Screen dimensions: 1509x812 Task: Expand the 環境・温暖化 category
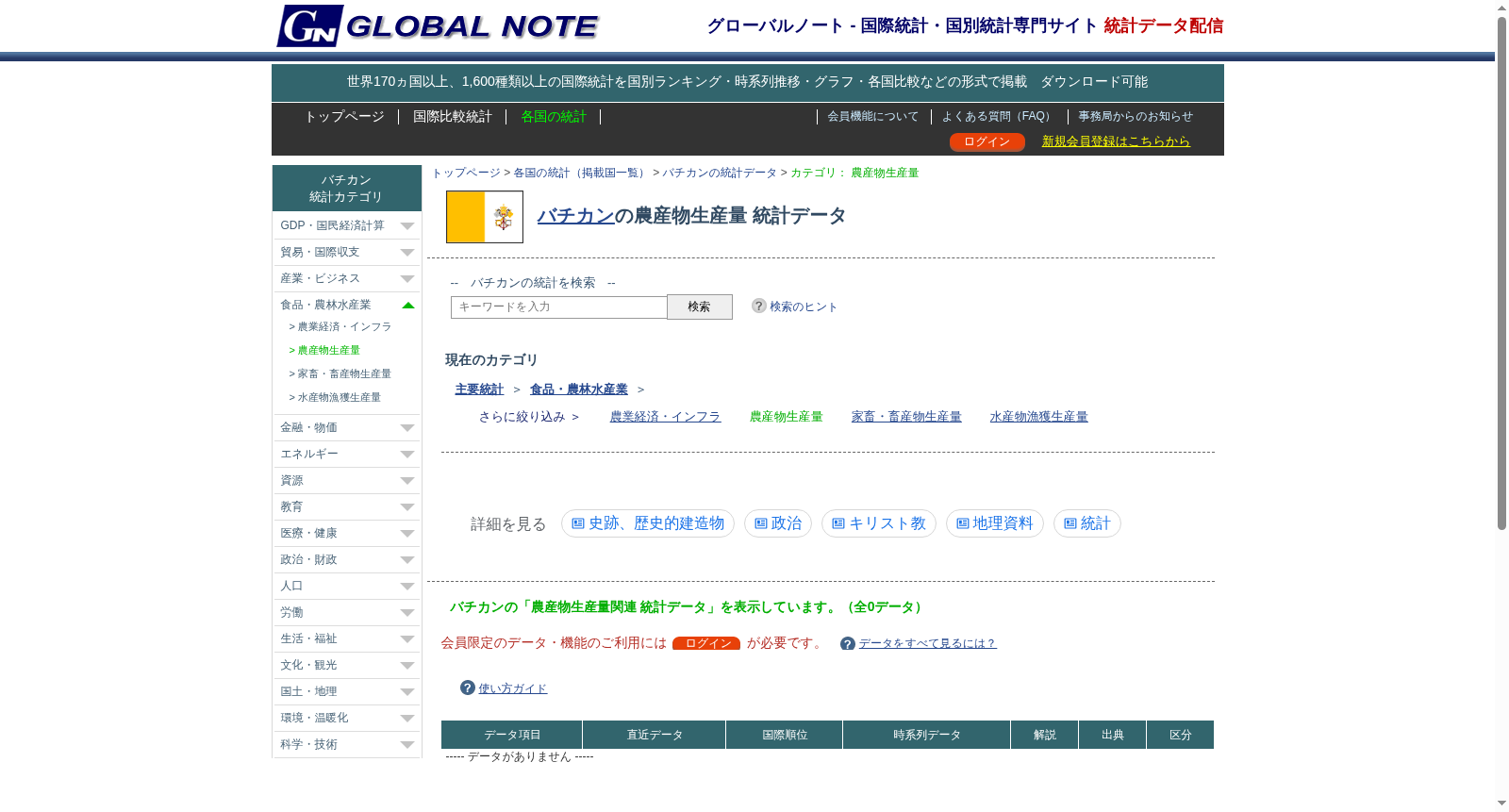[347, 718]
